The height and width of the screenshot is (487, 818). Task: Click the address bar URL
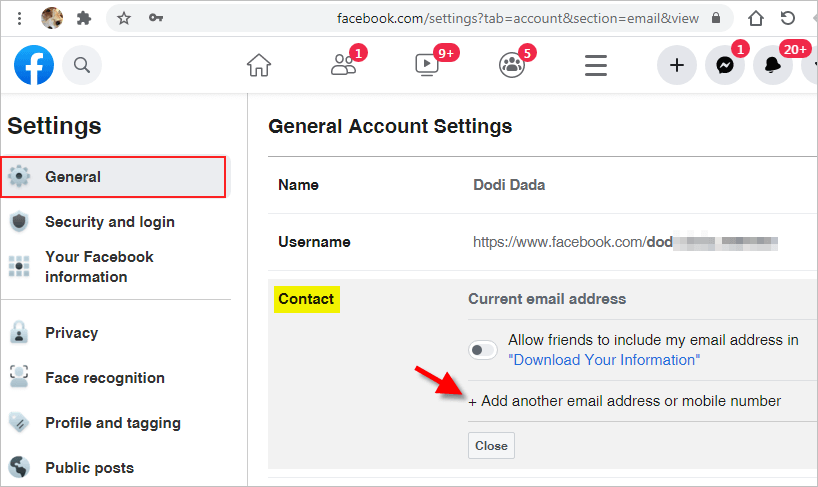518,19
